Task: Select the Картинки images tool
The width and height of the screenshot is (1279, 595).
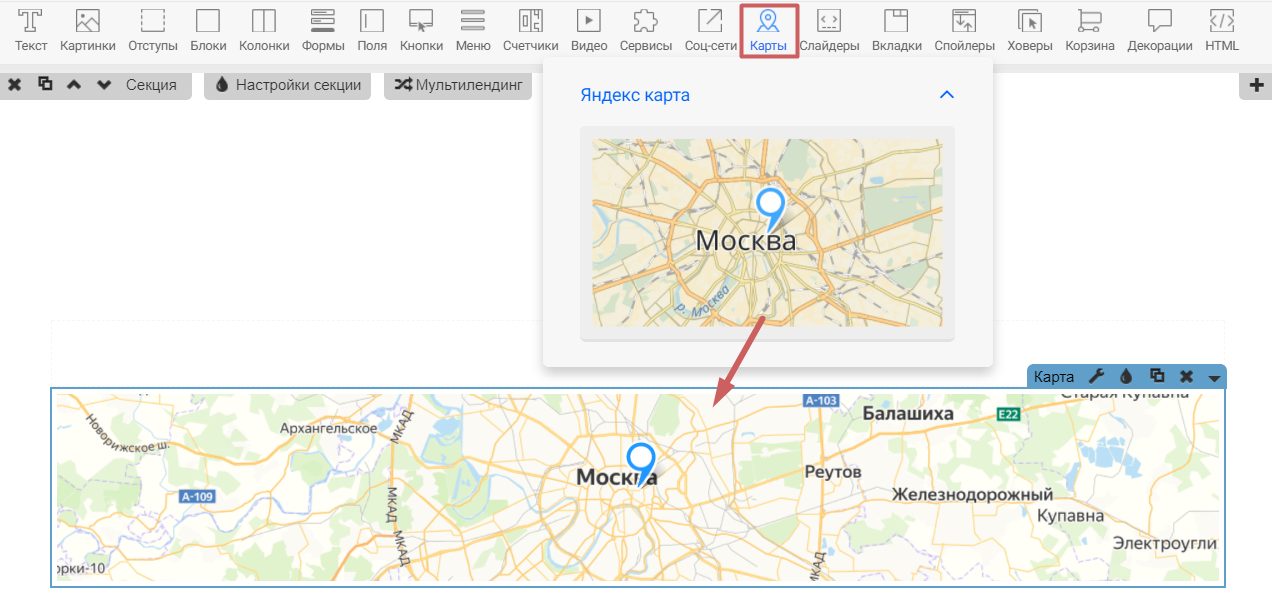Action: (87, 30)
